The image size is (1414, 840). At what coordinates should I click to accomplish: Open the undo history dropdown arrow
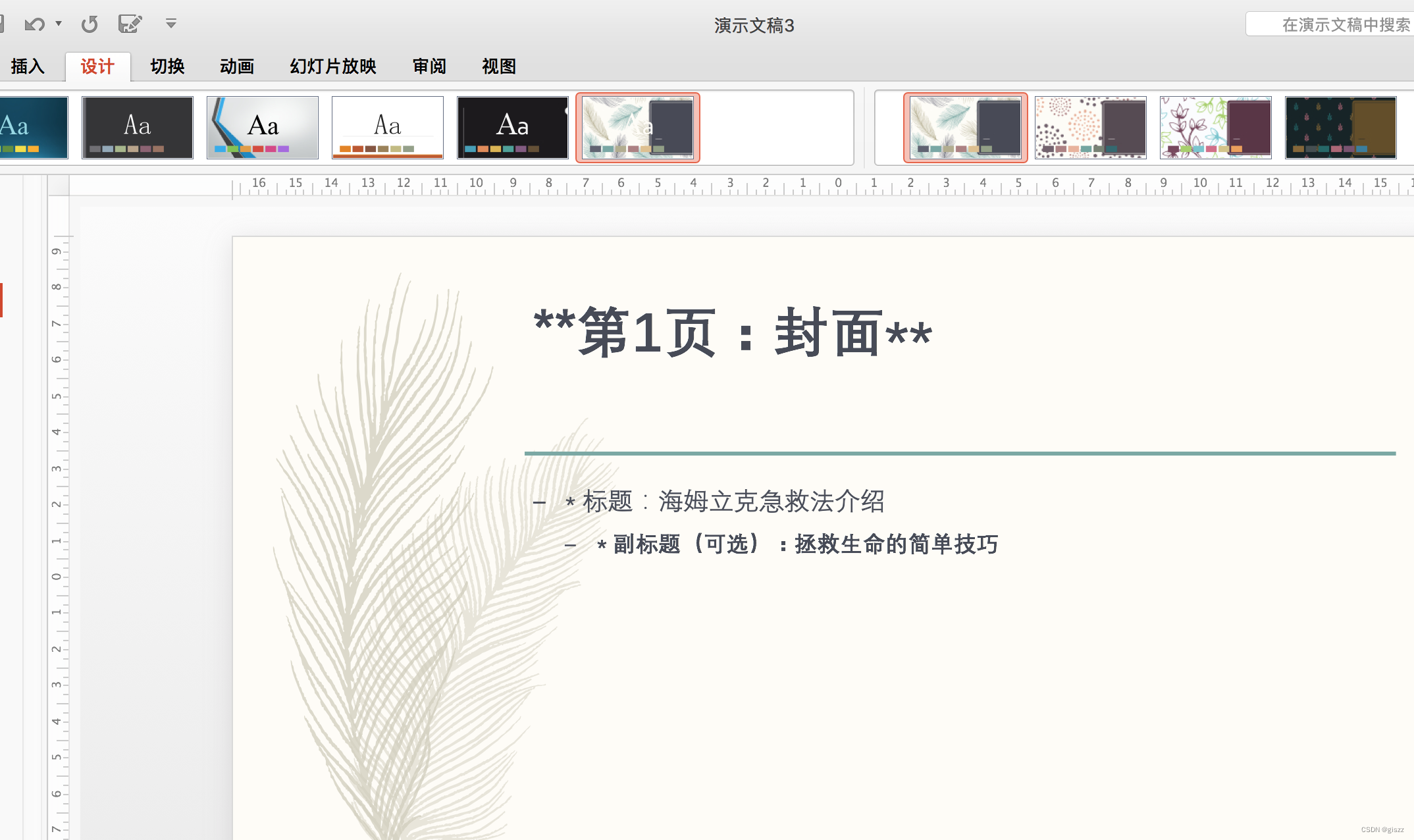[59, 24]
